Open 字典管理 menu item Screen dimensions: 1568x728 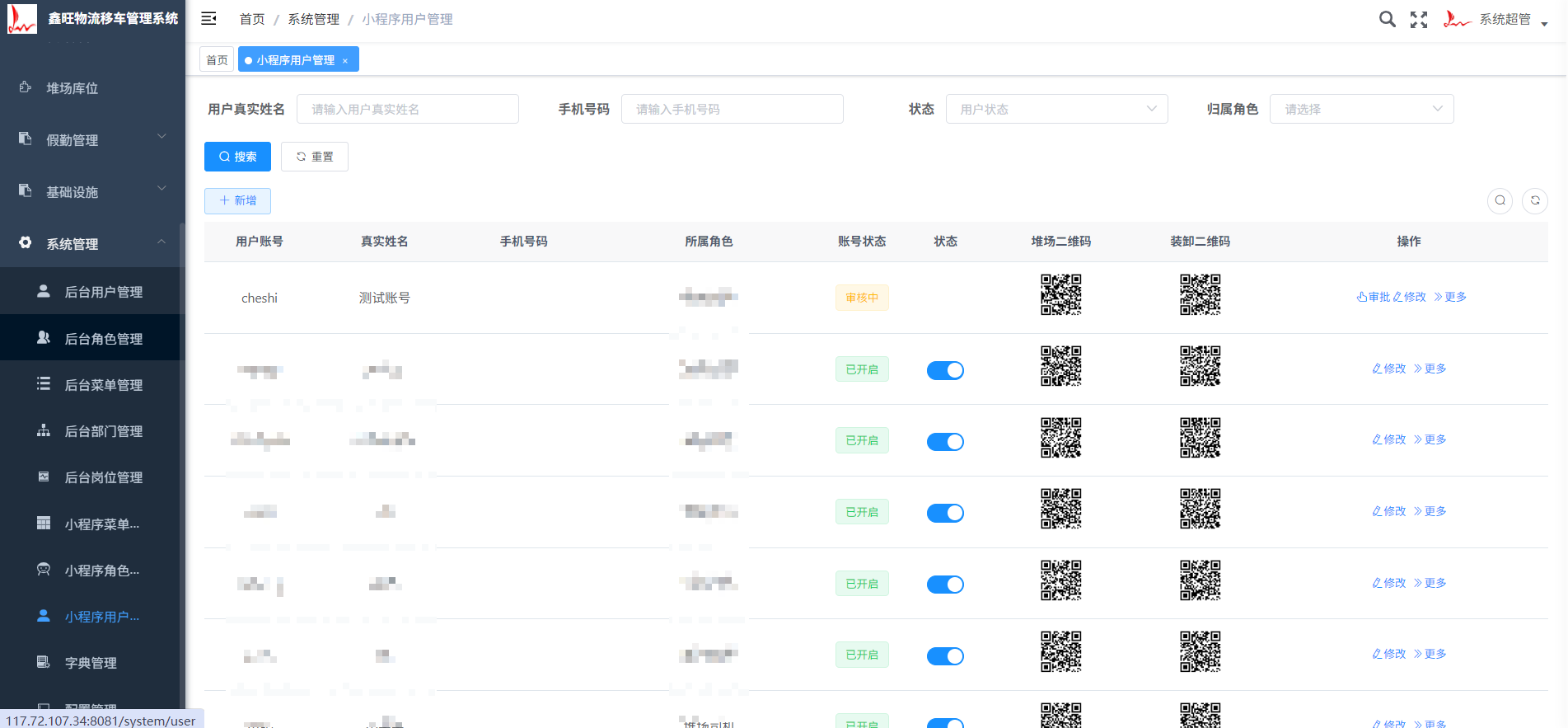point(92,663)
